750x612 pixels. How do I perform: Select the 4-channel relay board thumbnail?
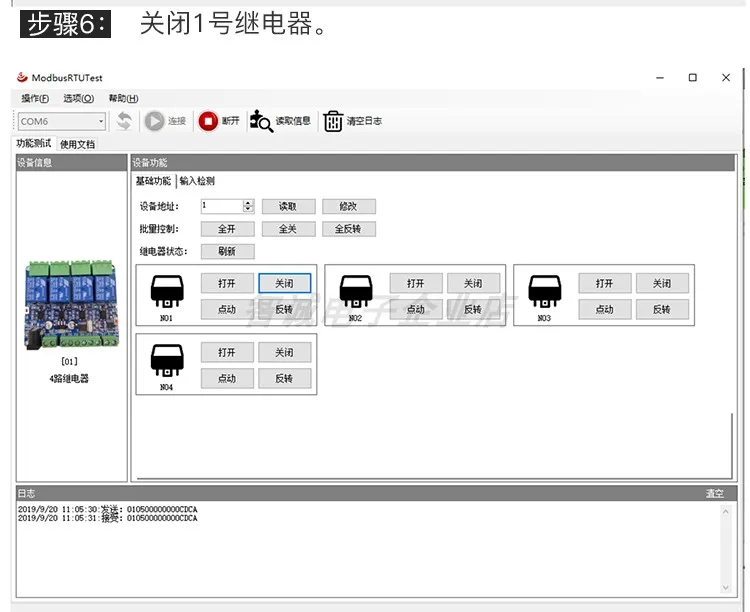71,304
